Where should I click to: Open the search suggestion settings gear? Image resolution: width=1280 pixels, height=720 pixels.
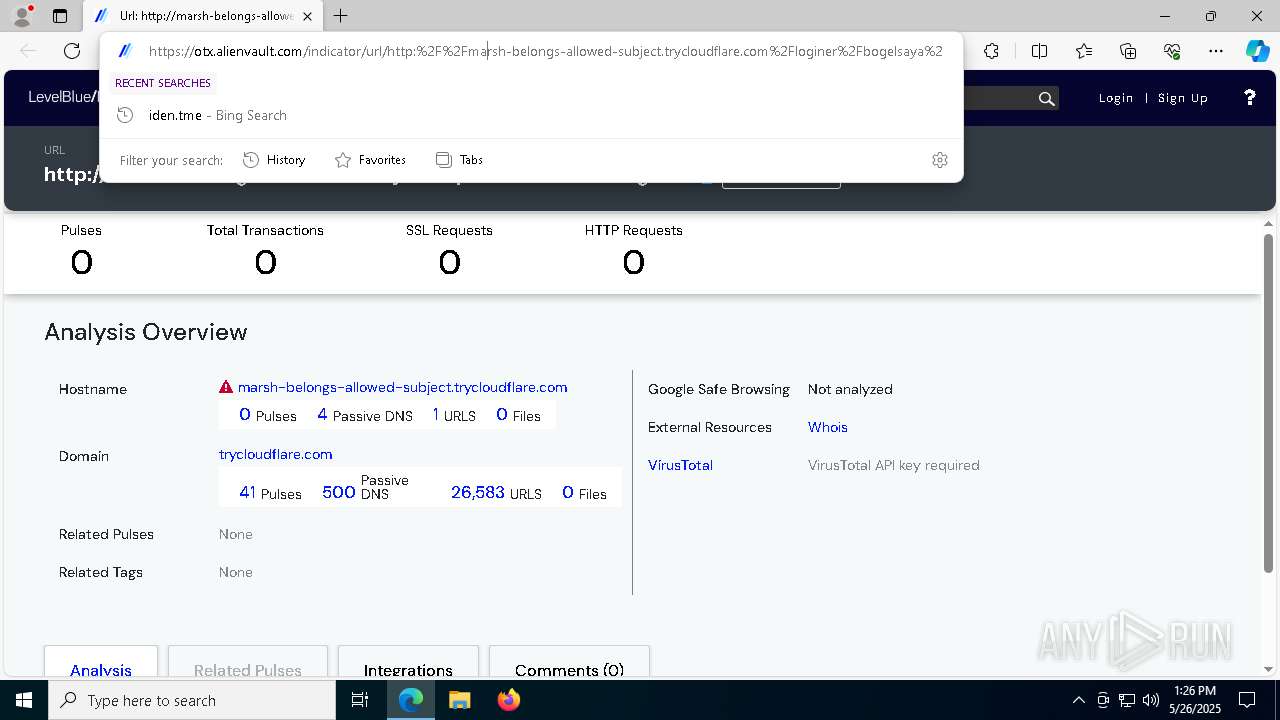(x=940, y=160)
